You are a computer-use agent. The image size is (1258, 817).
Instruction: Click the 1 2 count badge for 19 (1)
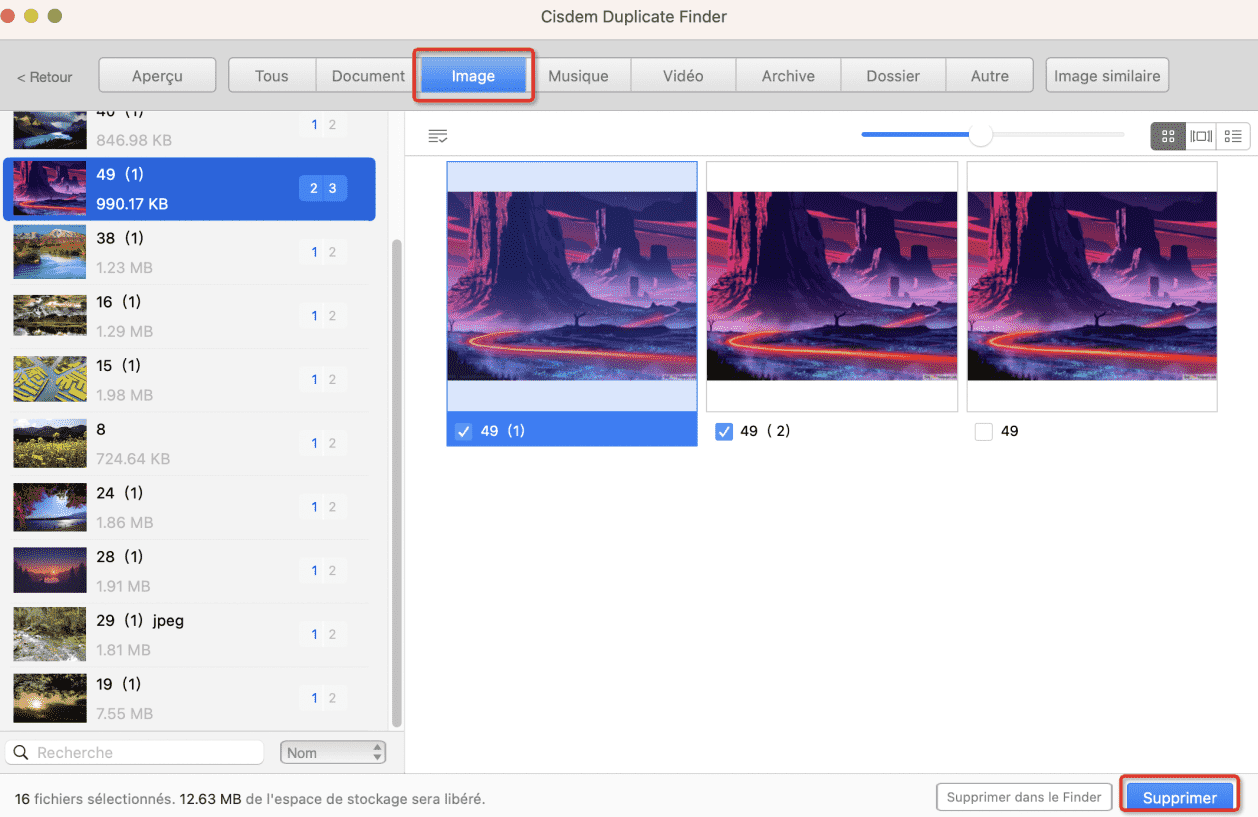323,698
